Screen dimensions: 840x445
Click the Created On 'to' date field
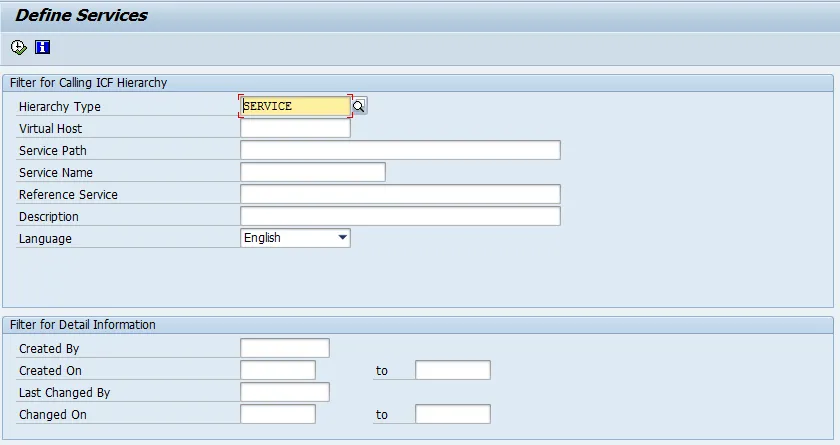coord(452,370)
